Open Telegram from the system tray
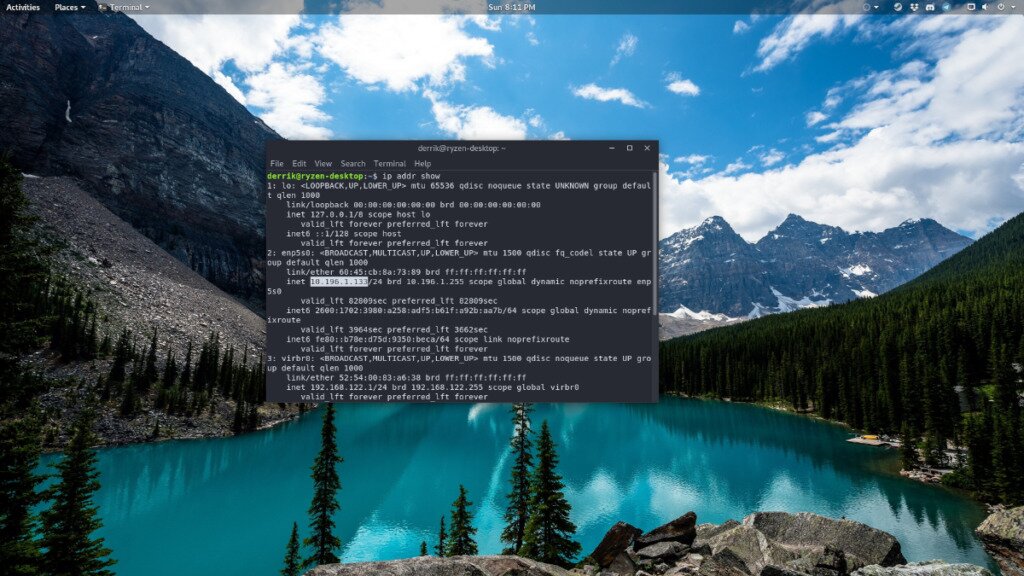Screen dimensions: 1024x576 [x=946, y=7]
